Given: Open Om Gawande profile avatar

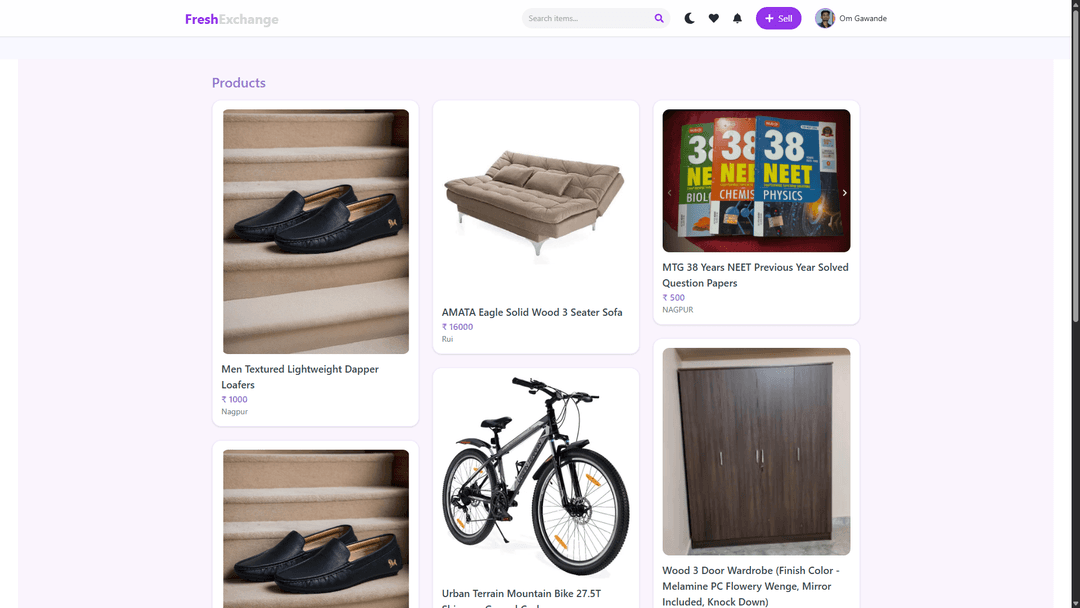Looking at the screenshot, I should [x=825, y=18].
